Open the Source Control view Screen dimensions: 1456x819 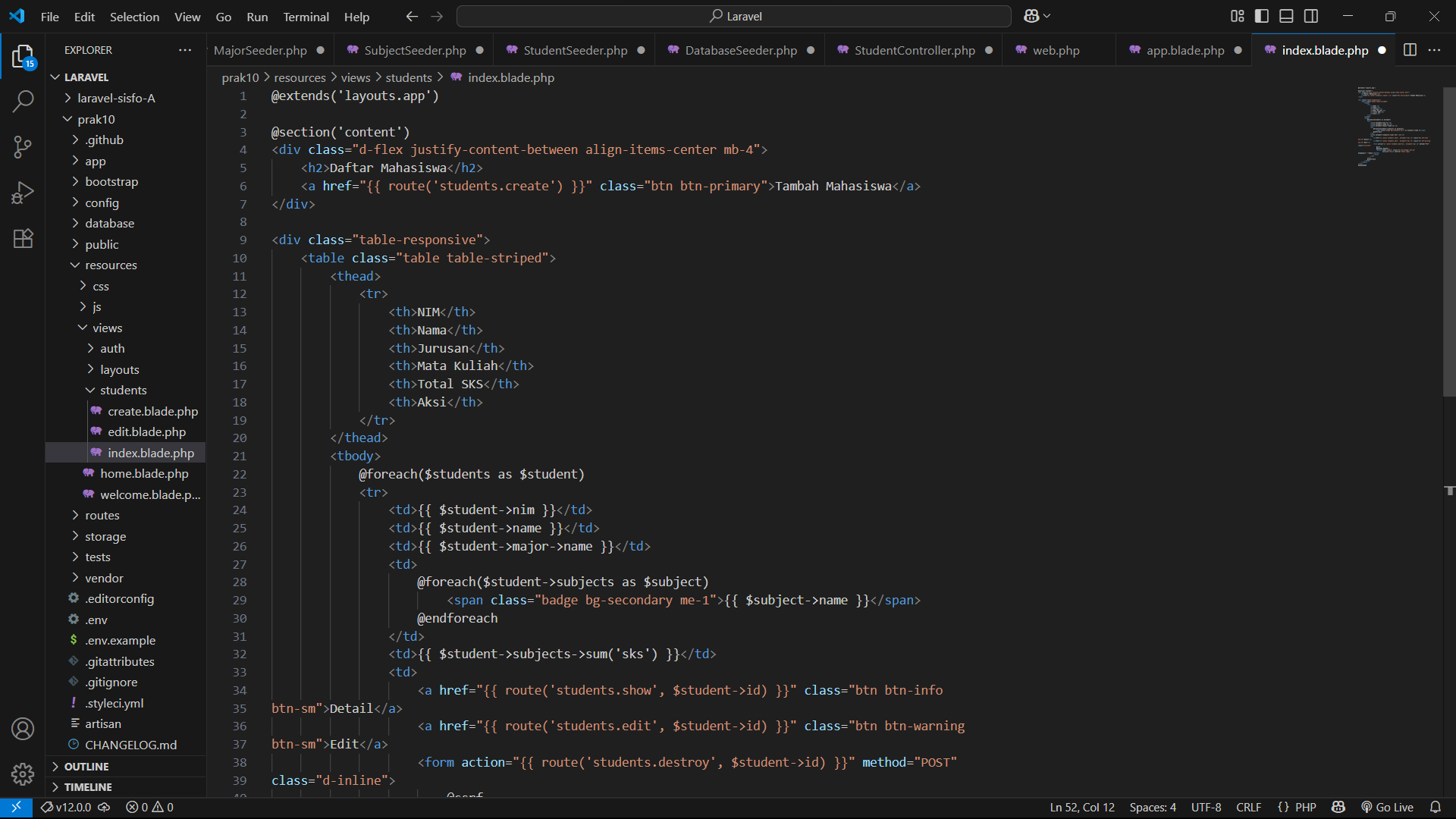23,146
